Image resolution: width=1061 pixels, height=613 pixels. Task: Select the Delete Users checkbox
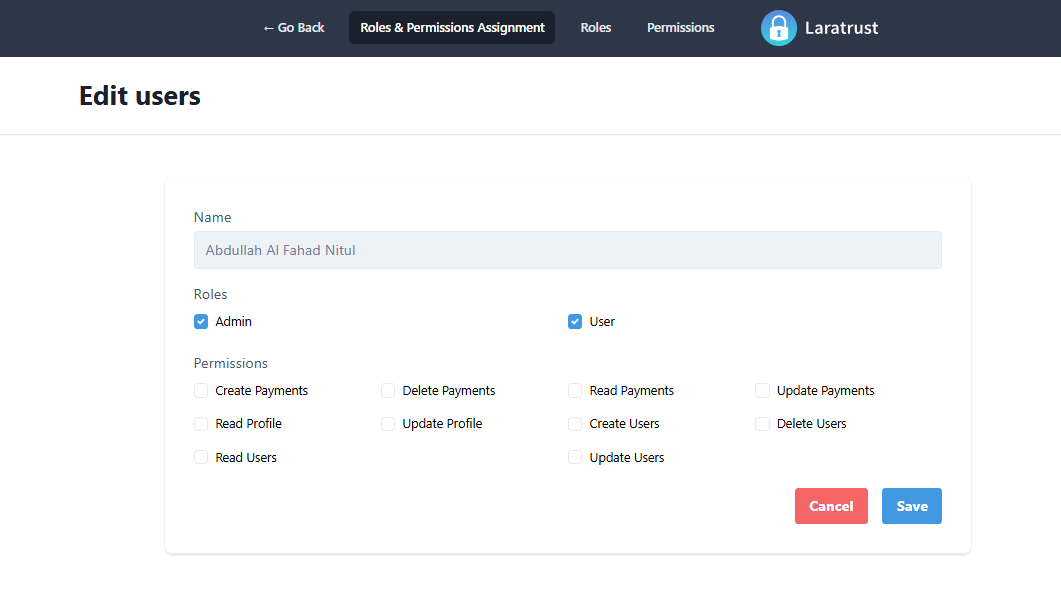762,424
